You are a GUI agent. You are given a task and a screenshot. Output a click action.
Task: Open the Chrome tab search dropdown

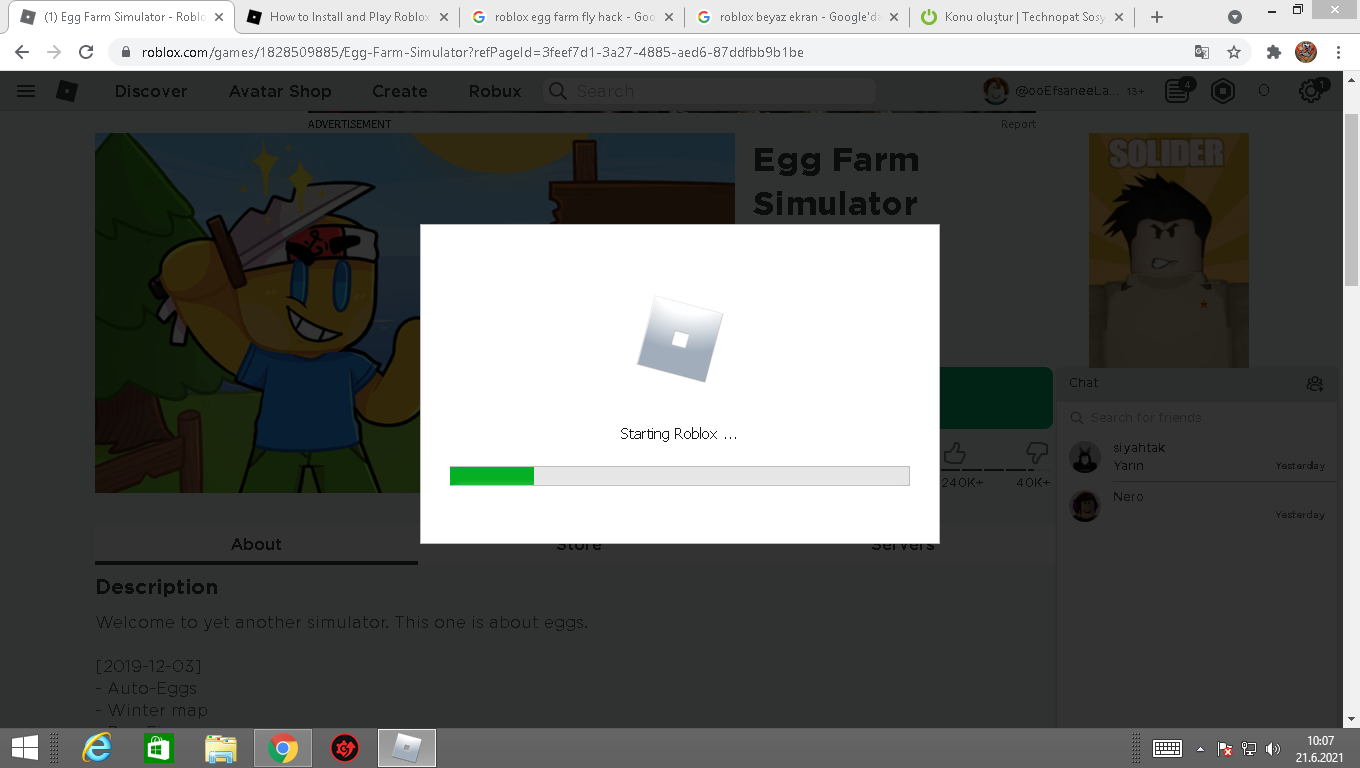tap(1235, 17)
